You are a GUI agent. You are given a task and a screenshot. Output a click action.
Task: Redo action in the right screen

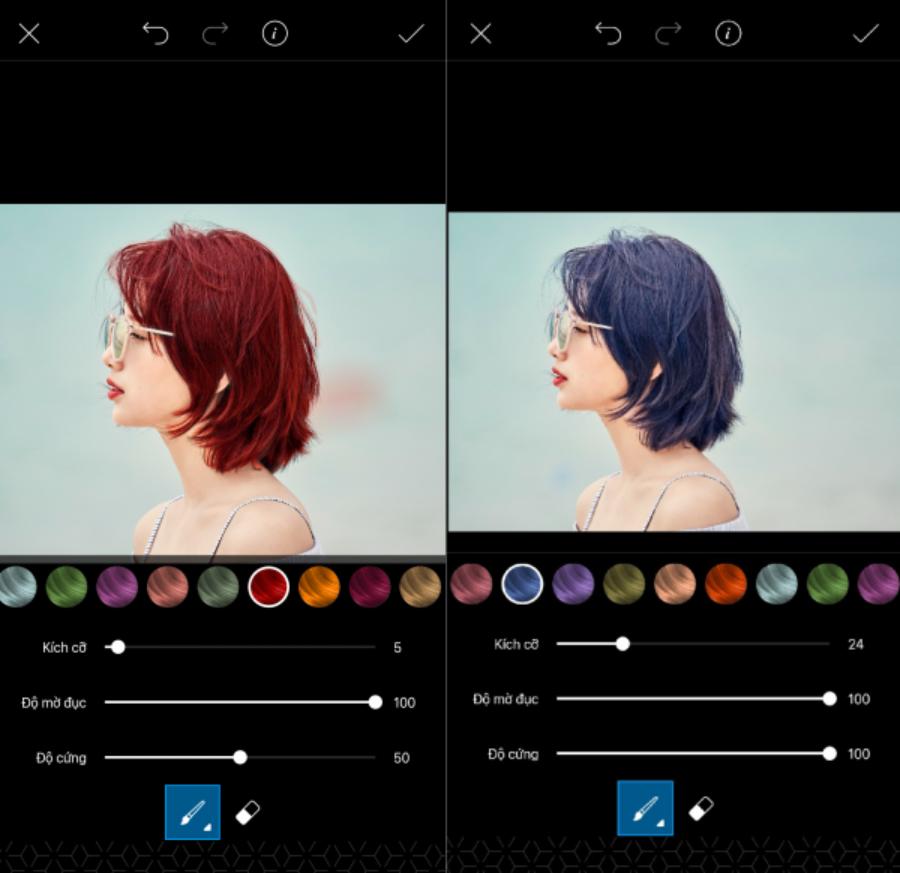pos(668,34)
